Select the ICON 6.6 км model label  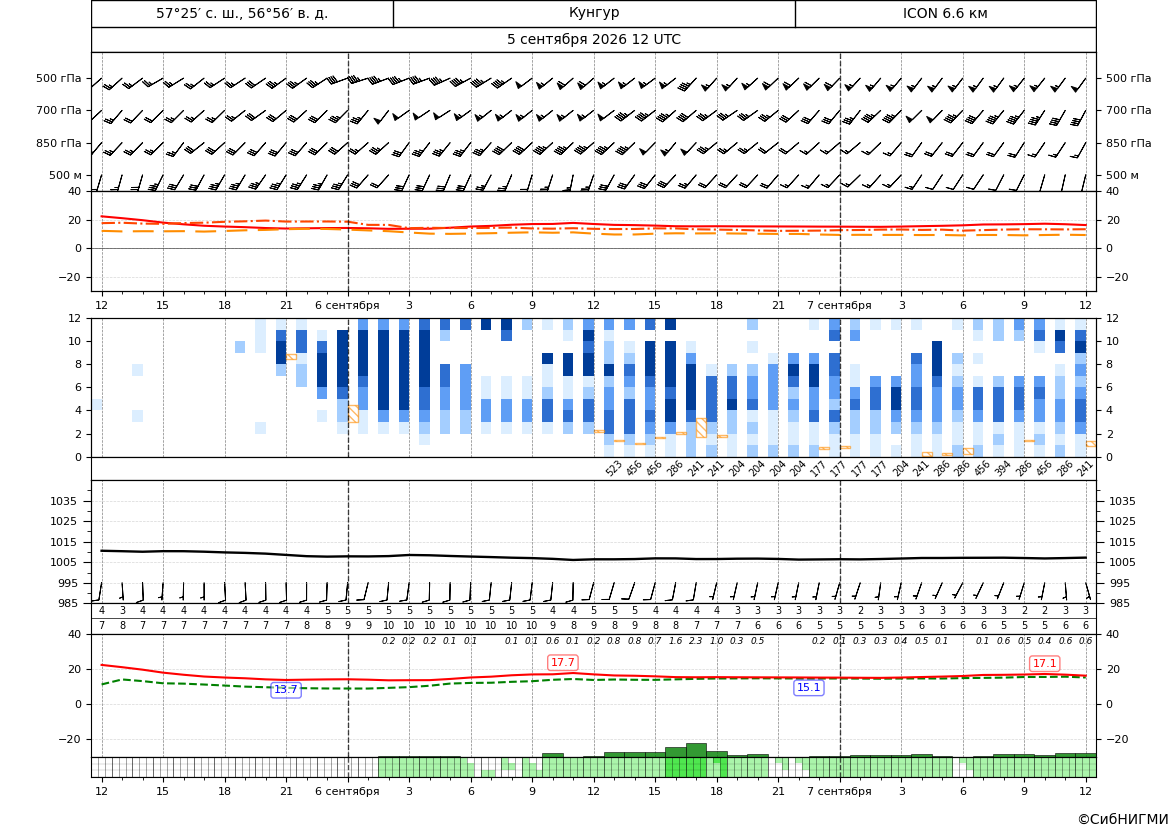pos(945,13)
